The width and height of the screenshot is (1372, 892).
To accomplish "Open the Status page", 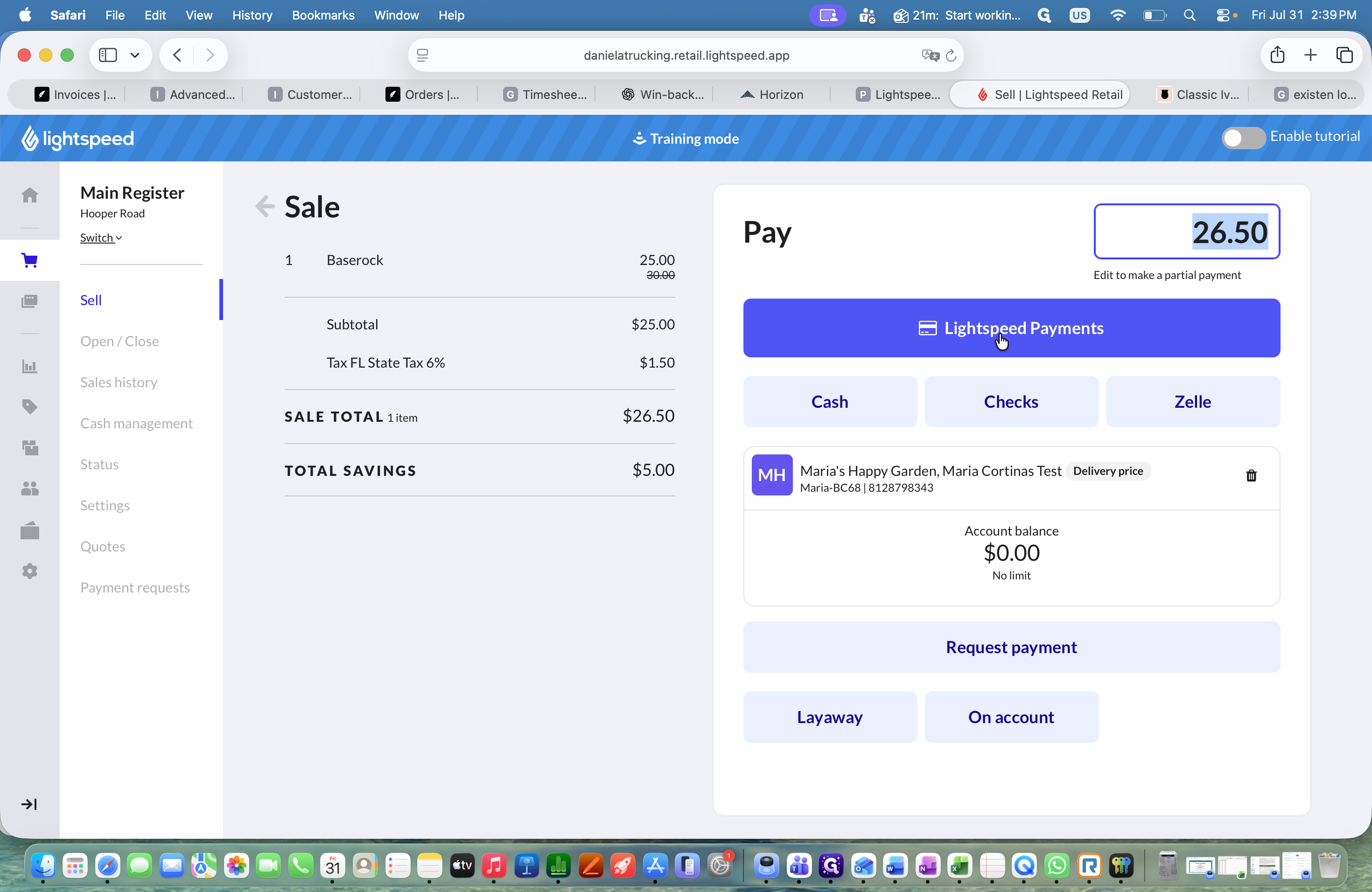I will pyautogui.click(x=99, y=464).
